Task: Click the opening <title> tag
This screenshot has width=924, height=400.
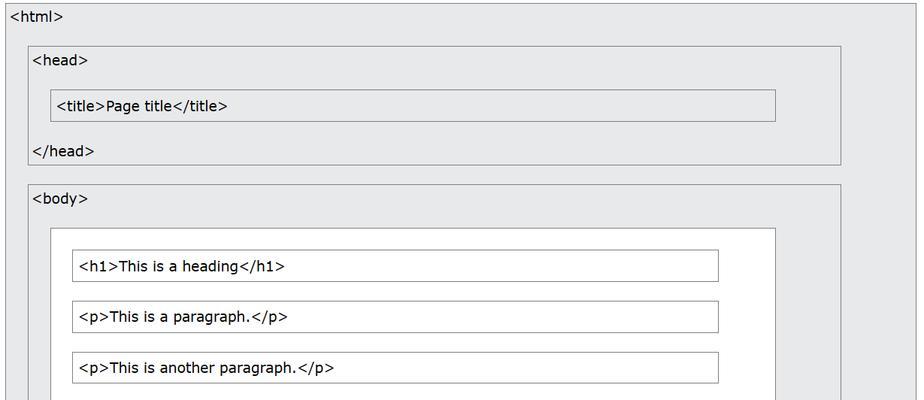Action: tap(81, 106)
